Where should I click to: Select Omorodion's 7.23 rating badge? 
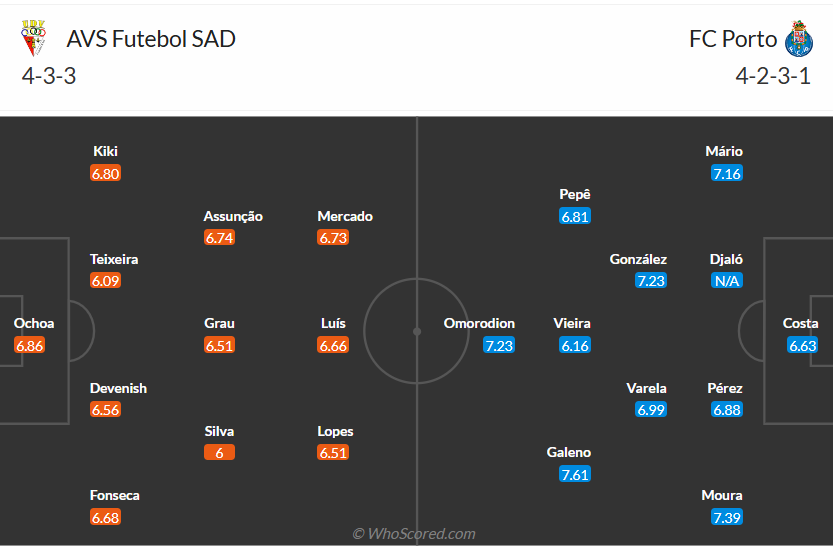coord(498,345)
